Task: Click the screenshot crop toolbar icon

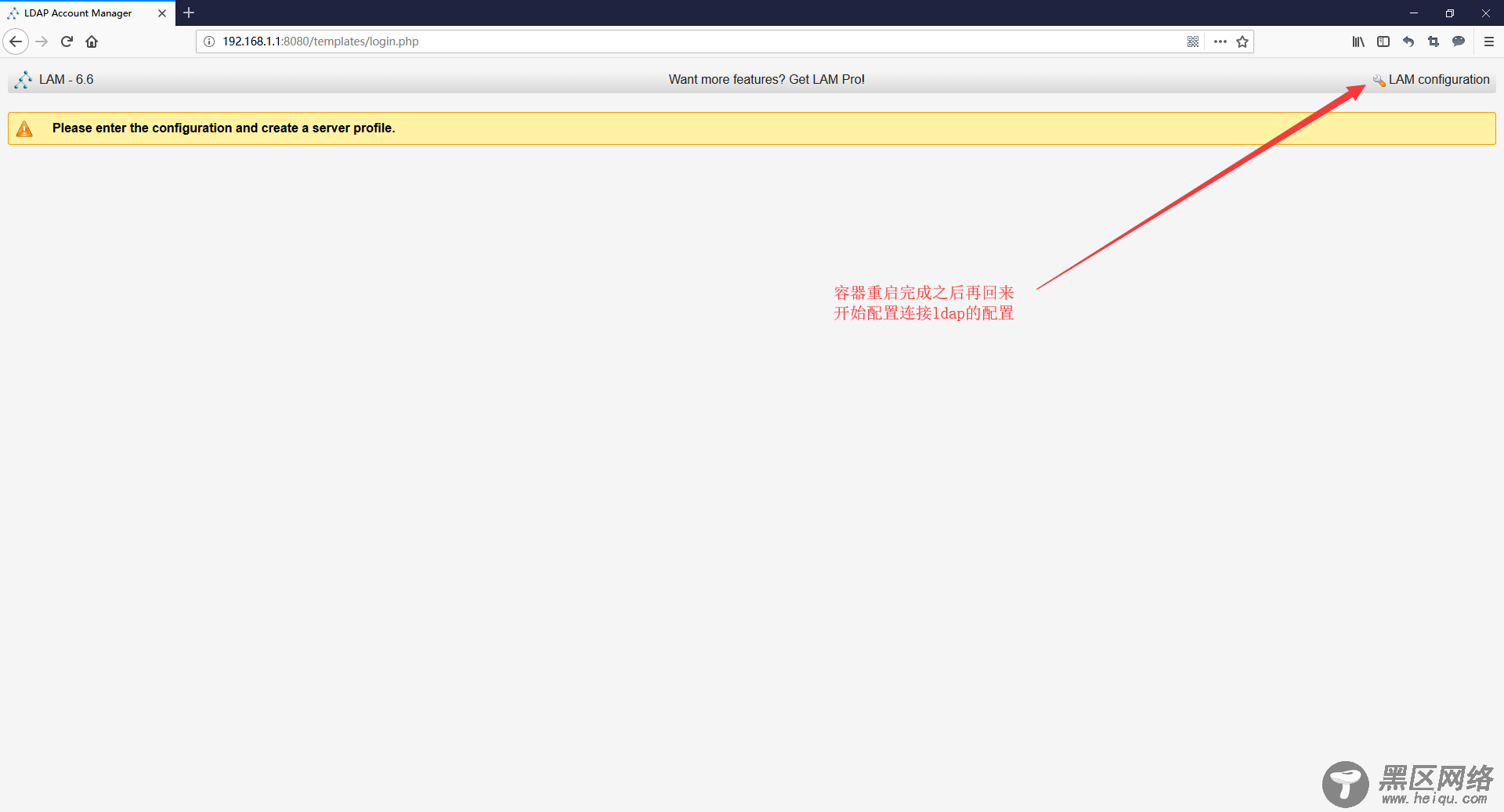Action: pos(1433,42)
